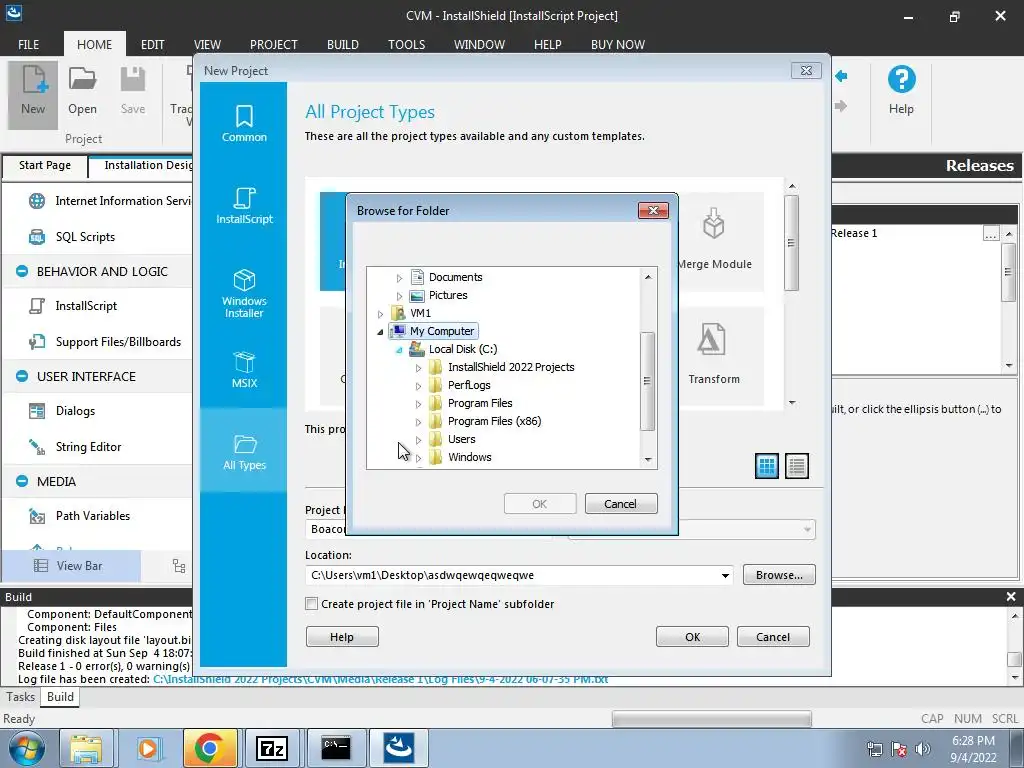Expand the VM1 folder node

[380, 314]
